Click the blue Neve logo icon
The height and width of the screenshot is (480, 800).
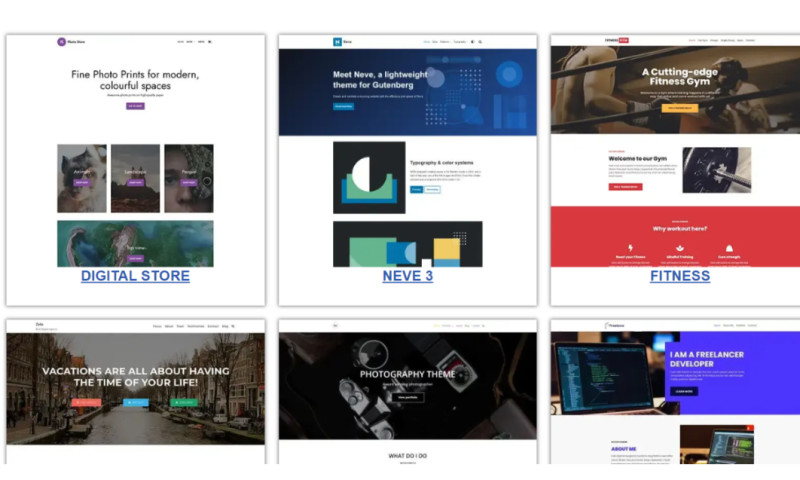tap(338, 42)
